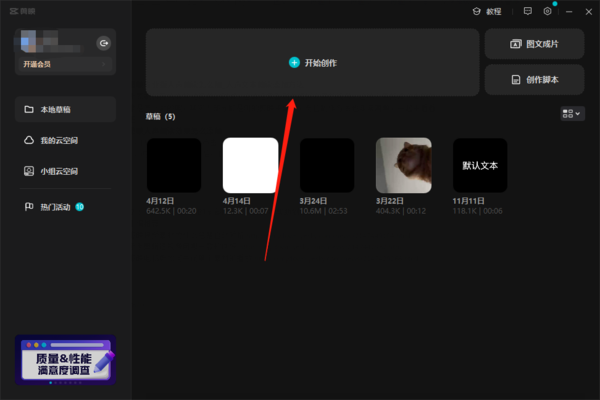Select 本地草稿 in the sidebar
The height and width of the screenshot is (400, 600).
coord(65,109)
